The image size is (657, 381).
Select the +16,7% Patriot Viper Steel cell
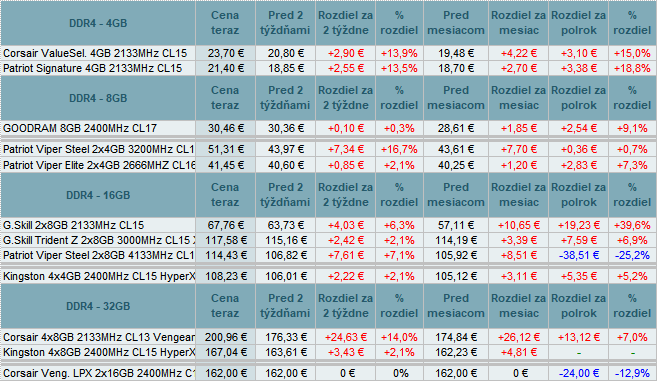click(x=399, y=150)
